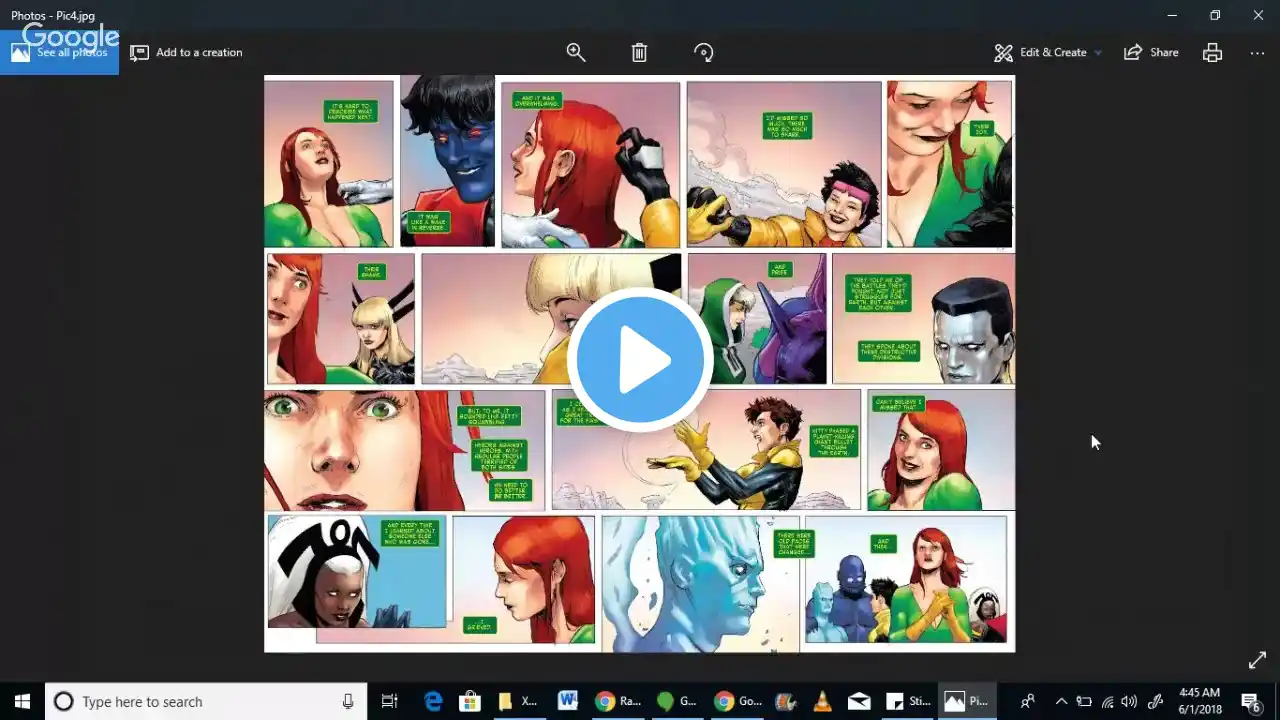This screenshot has width=1280, height=720.
Task: Expand the Edit & Create dropdown arrow
Action: coord(1098,53)
